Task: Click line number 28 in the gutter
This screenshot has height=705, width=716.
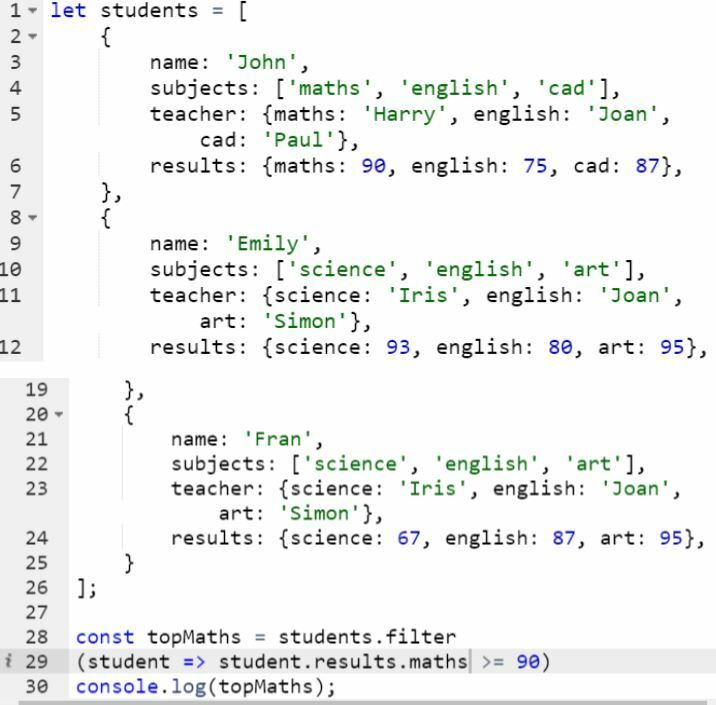Action: [37, 637]
